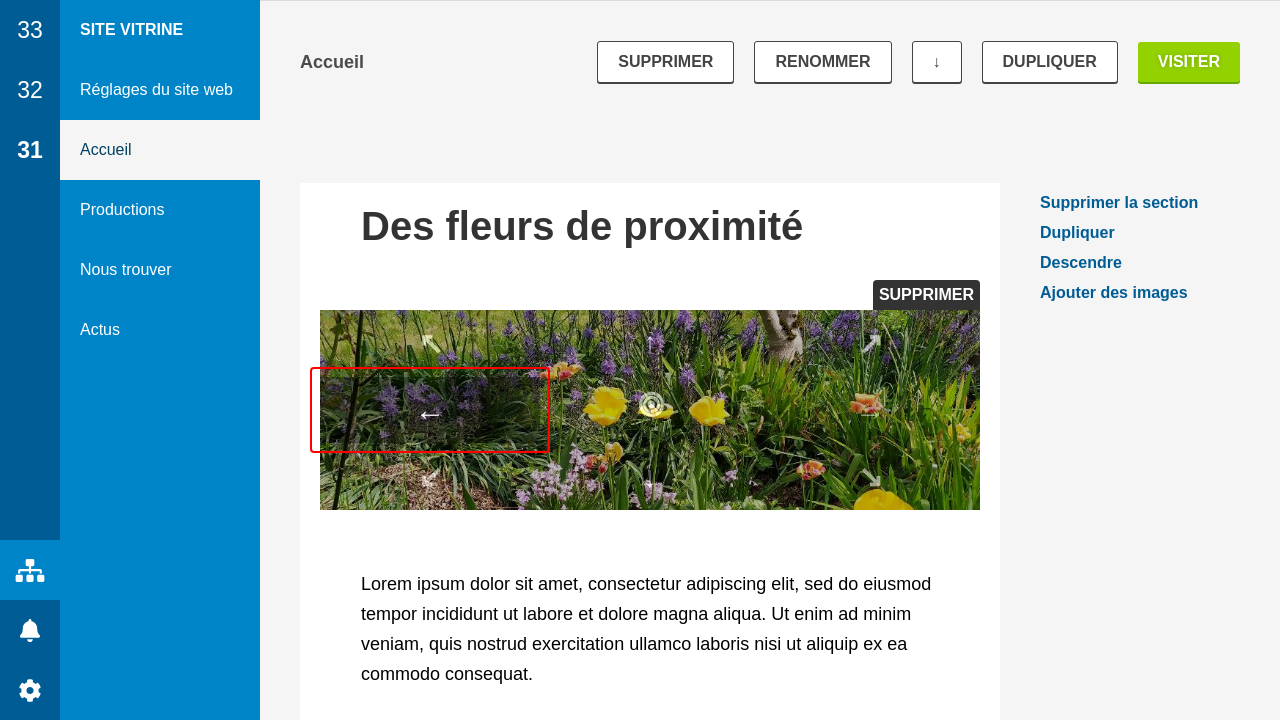The height and width of the screenshot is (720, 1280).
Task: Open the Productions page in the menu
Action: click(x=122, y=210)
